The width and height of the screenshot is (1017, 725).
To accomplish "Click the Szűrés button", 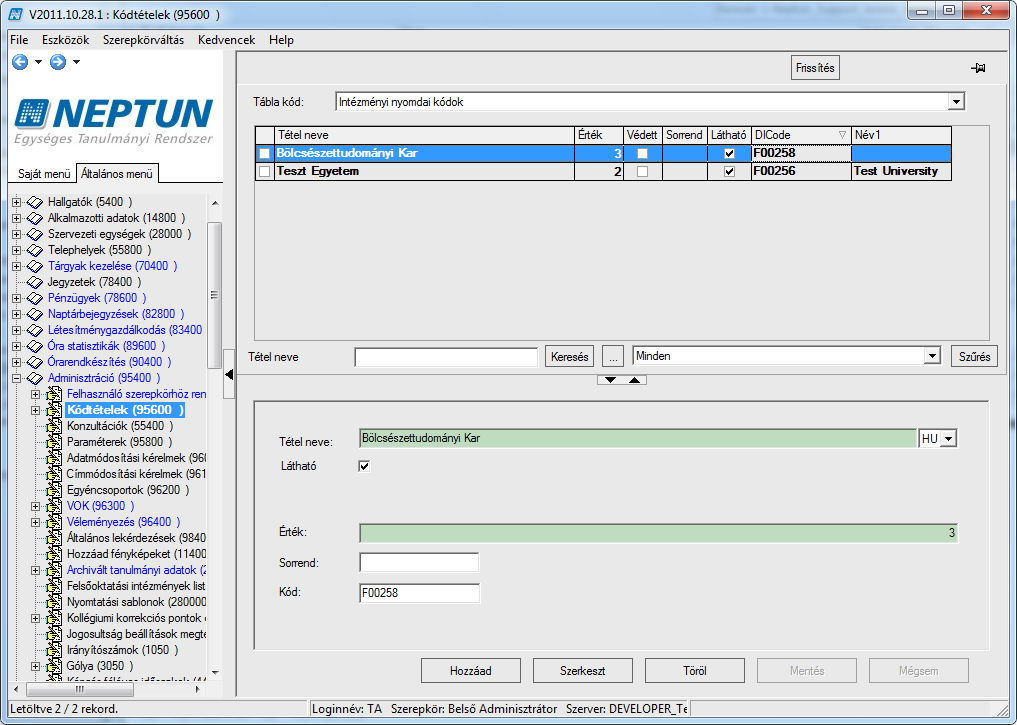I will click(x=974, y=357).
